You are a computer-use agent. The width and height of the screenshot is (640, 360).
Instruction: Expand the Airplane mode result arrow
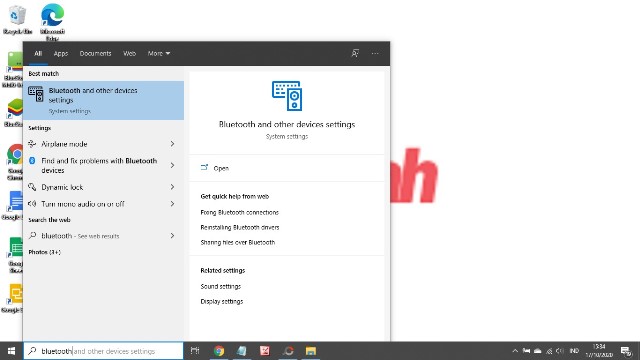click(x=172, y=144)
